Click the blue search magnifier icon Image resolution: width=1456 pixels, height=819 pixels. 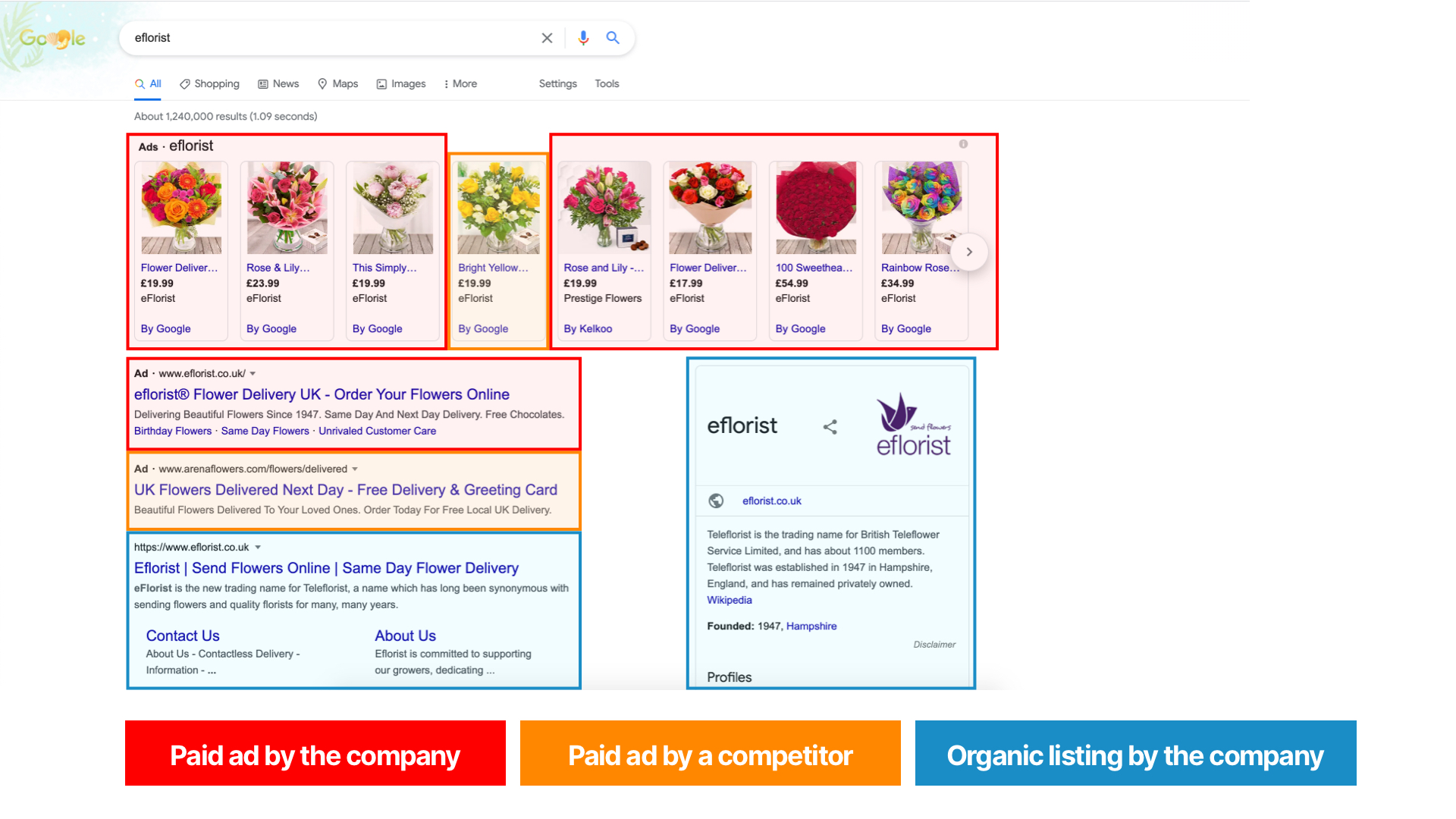[x=613, y=38]
